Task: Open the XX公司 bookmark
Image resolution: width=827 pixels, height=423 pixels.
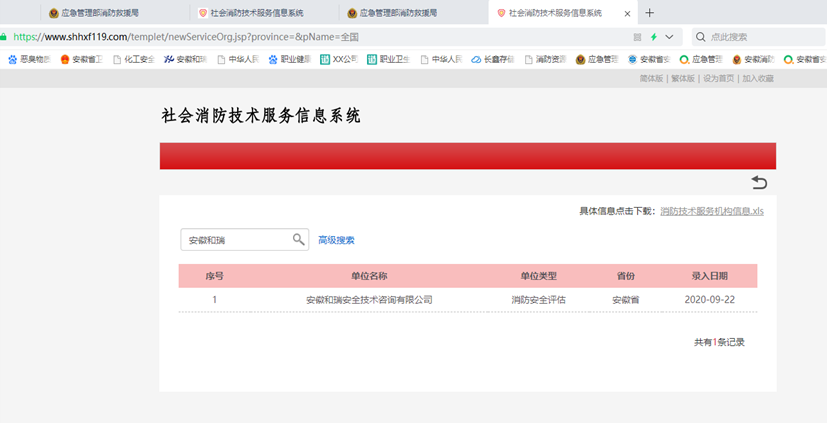Action: point(338,59)
